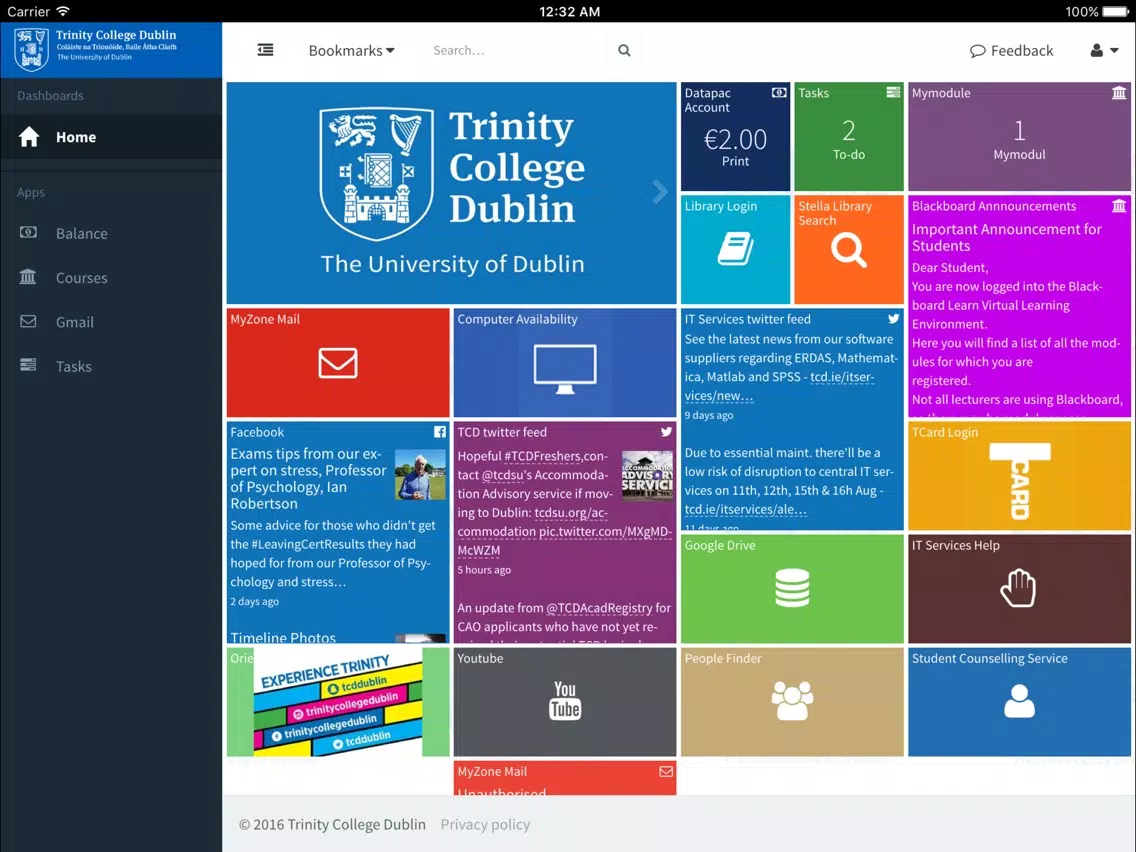Click the TCD twitter feed bird icon
Screen dimensions: 1136x852
tap(666, 432)
